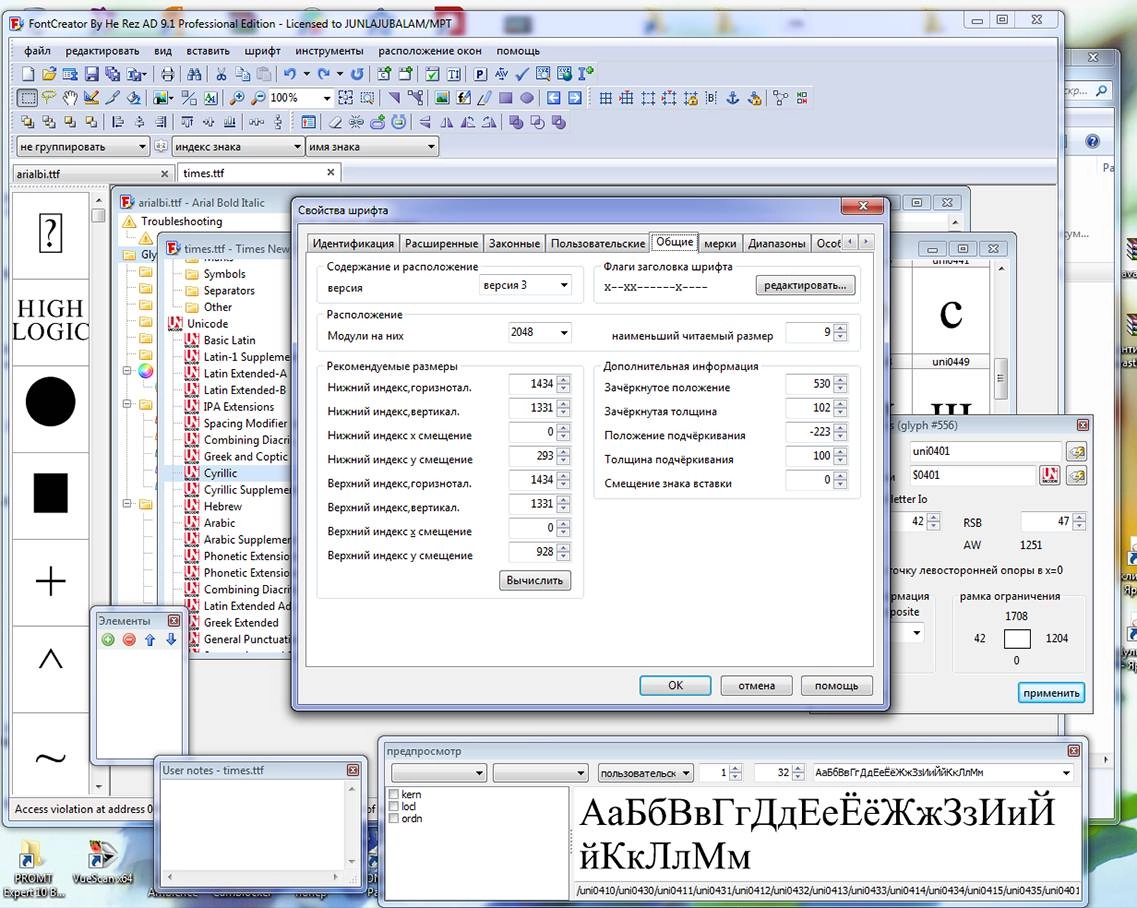Screen dimensions: 1137x908
Task: Enable the kern feature checkbox
Action: (x=394, y=794)
